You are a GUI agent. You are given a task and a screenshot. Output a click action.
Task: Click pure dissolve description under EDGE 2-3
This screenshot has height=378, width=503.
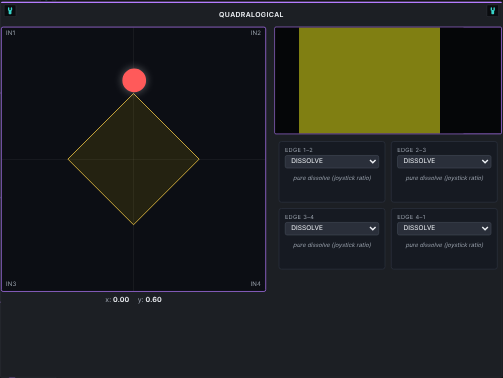444,178
